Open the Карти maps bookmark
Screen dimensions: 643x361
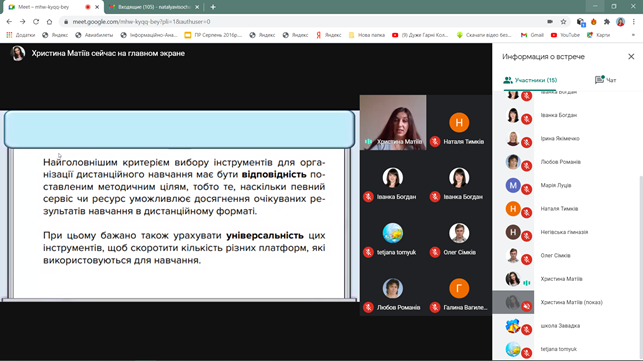[x=598, y=35]
